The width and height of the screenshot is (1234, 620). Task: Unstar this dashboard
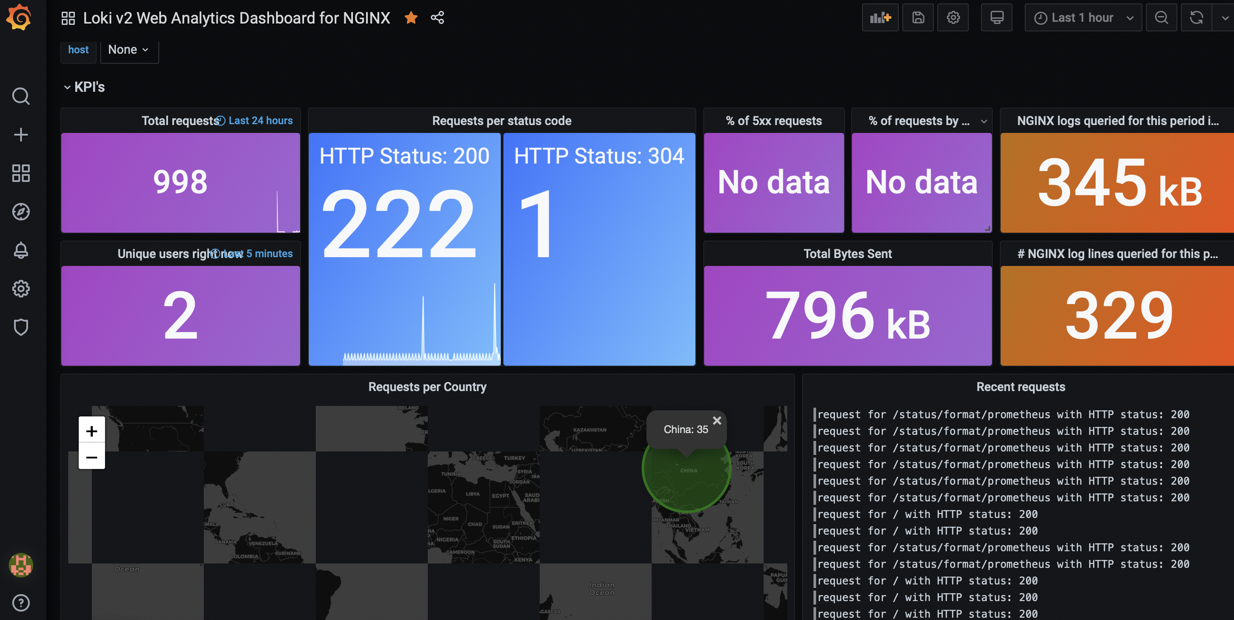coord(410,17)
